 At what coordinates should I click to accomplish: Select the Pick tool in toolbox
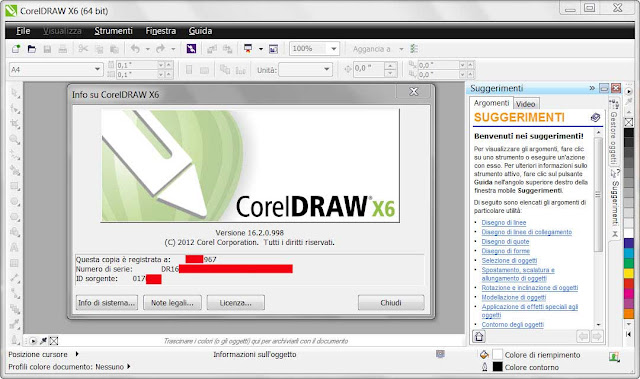pyautogui.click(x=15, y=93)
